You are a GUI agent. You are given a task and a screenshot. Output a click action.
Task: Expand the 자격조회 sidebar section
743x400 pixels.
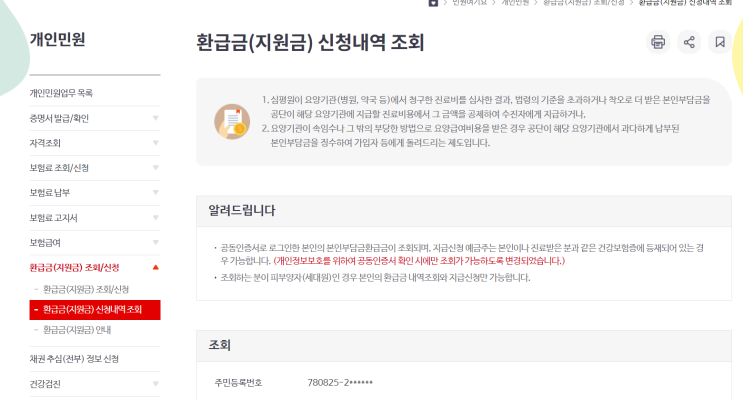pos(95,143)
